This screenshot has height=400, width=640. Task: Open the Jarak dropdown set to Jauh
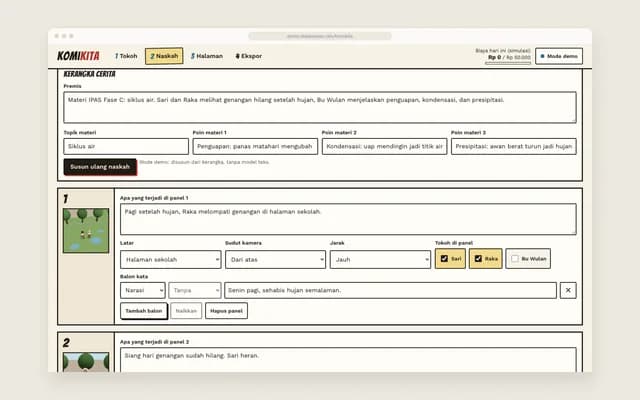pos(380,260)
